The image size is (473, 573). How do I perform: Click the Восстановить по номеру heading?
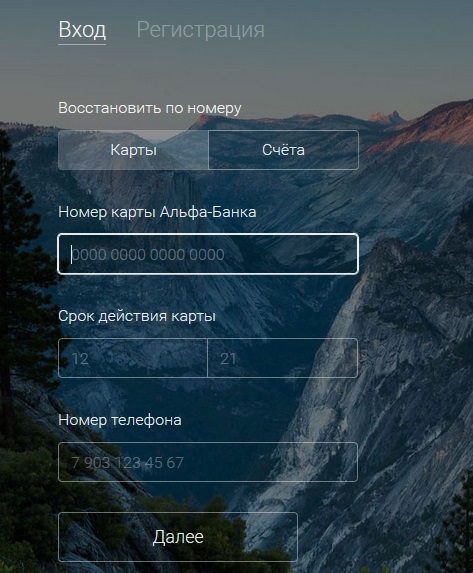[150, 108]
